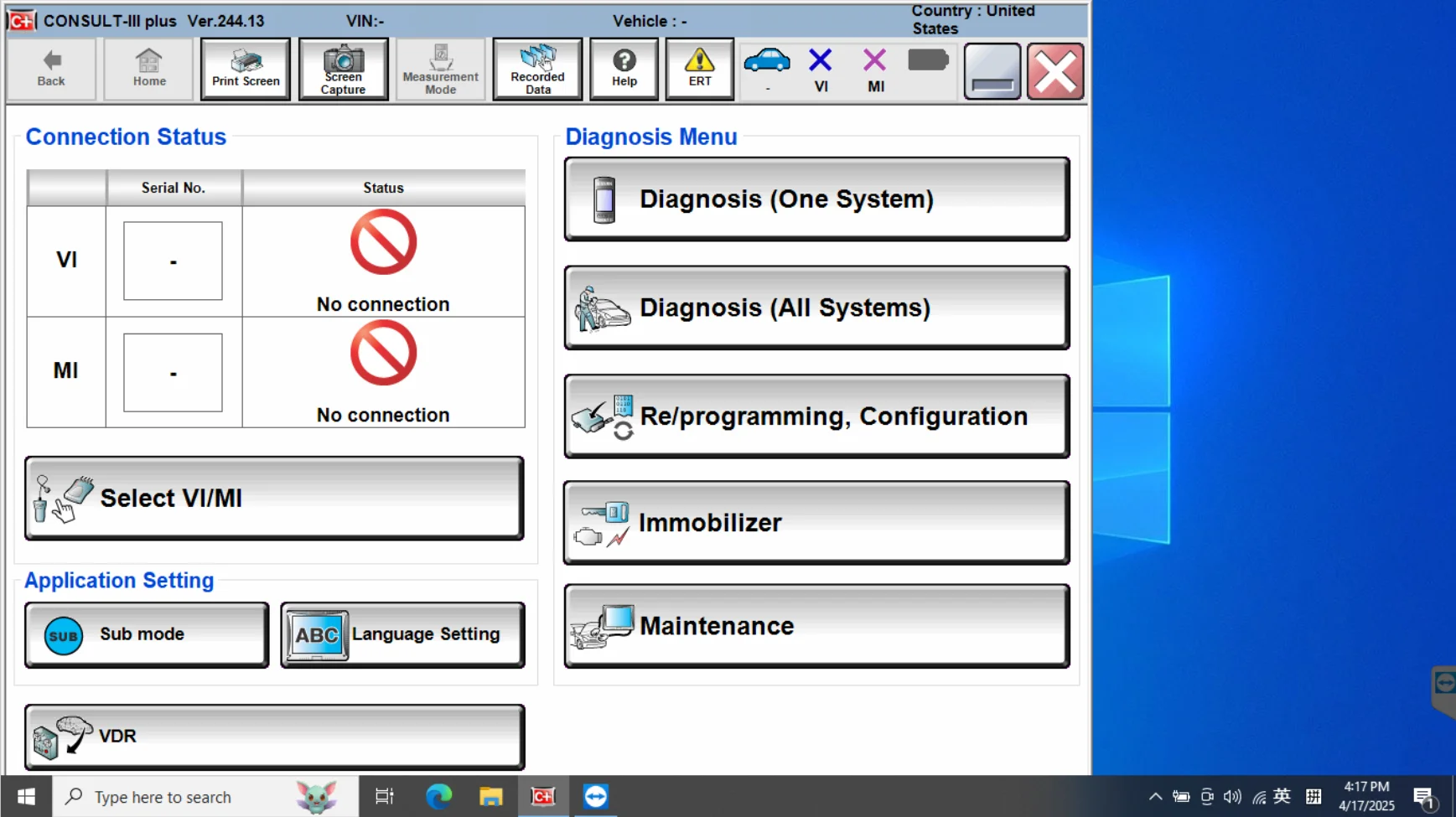Open the ERT warning icon
Screen dimensions: 1456x817
(x=699, y=69)
